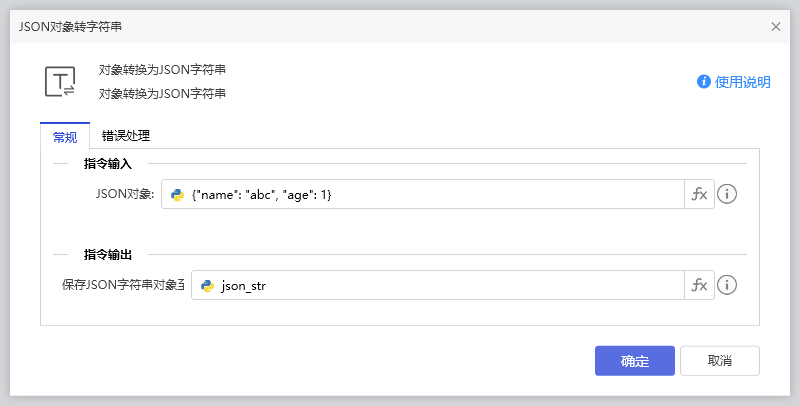Click the 保存JSON字符串对象 output label

pos(122,286)
